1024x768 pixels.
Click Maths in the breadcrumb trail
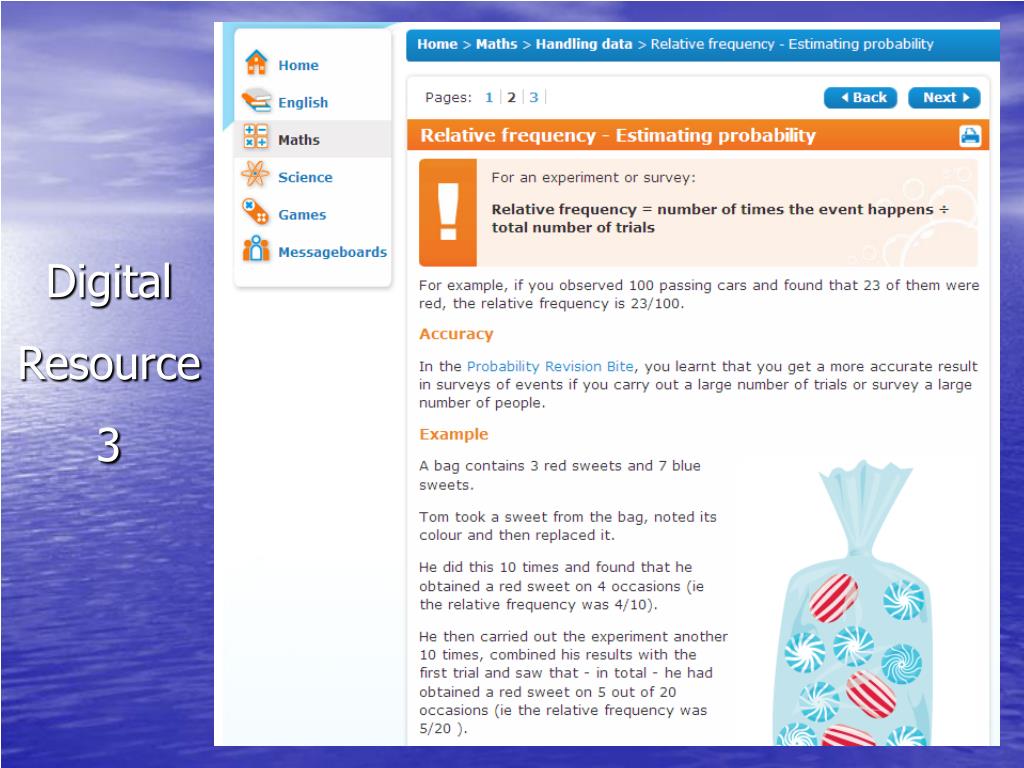tap(496, 44)
